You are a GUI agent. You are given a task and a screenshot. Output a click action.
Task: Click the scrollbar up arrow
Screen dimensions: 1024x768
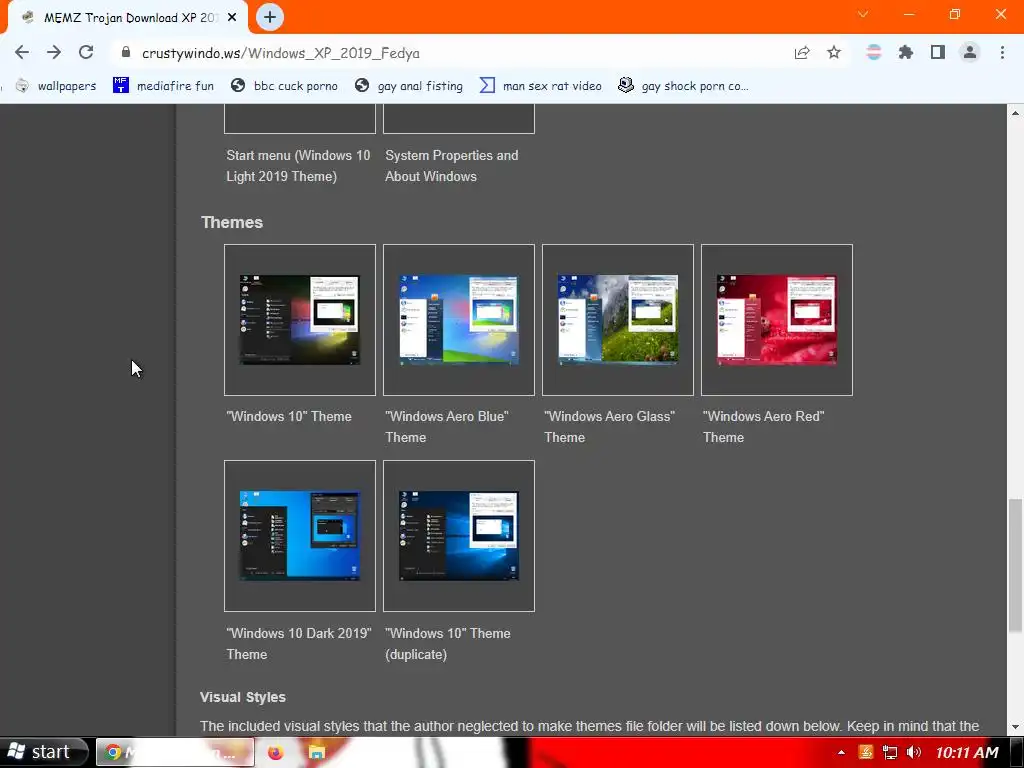pos(1015,113)
